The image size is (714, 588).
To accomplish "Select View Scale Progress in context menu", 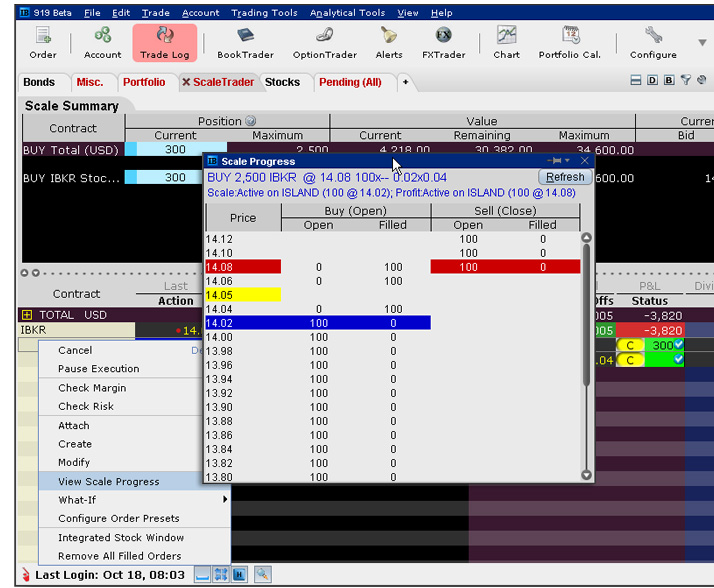I will 134,481.
